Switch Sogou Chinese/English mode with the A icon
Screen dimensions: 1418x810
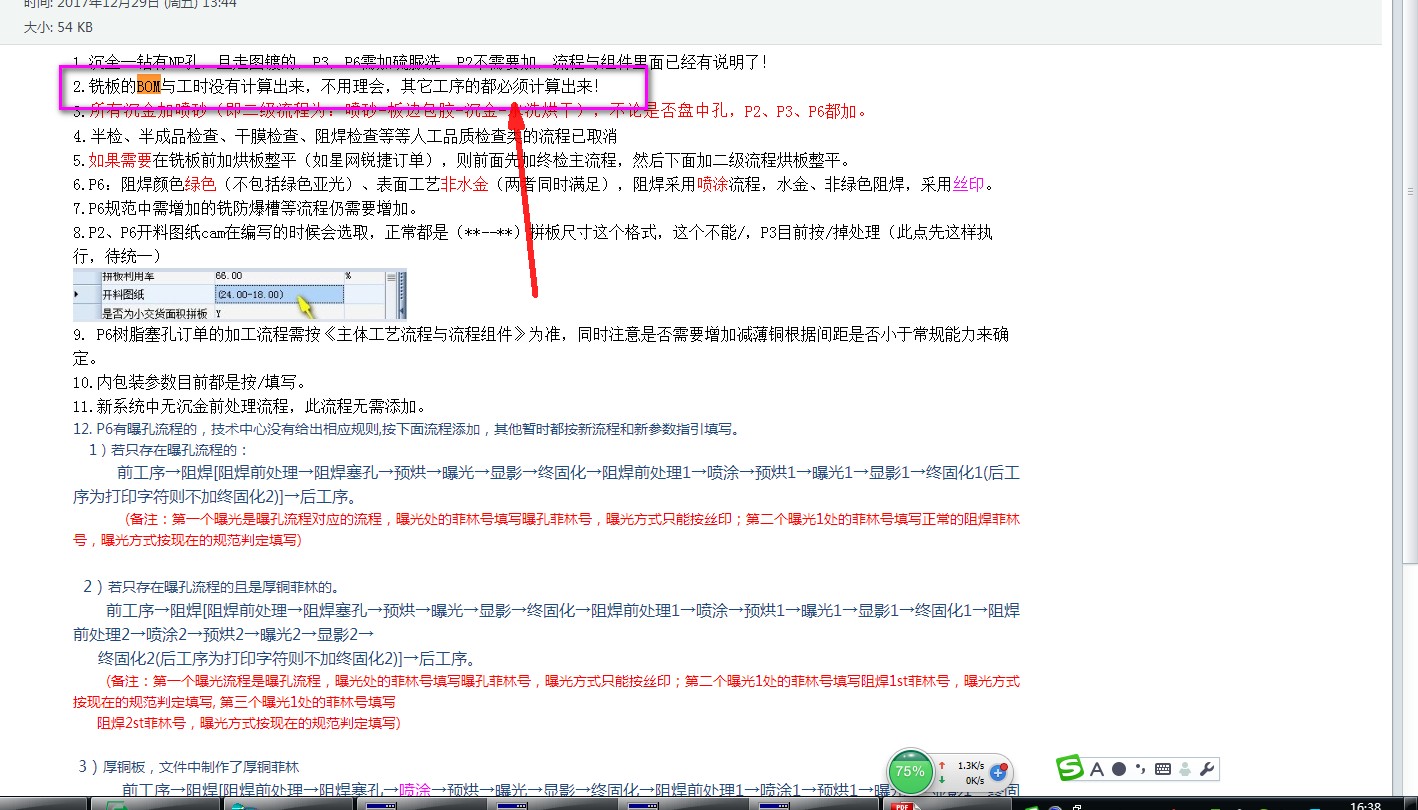(1096, 769)
